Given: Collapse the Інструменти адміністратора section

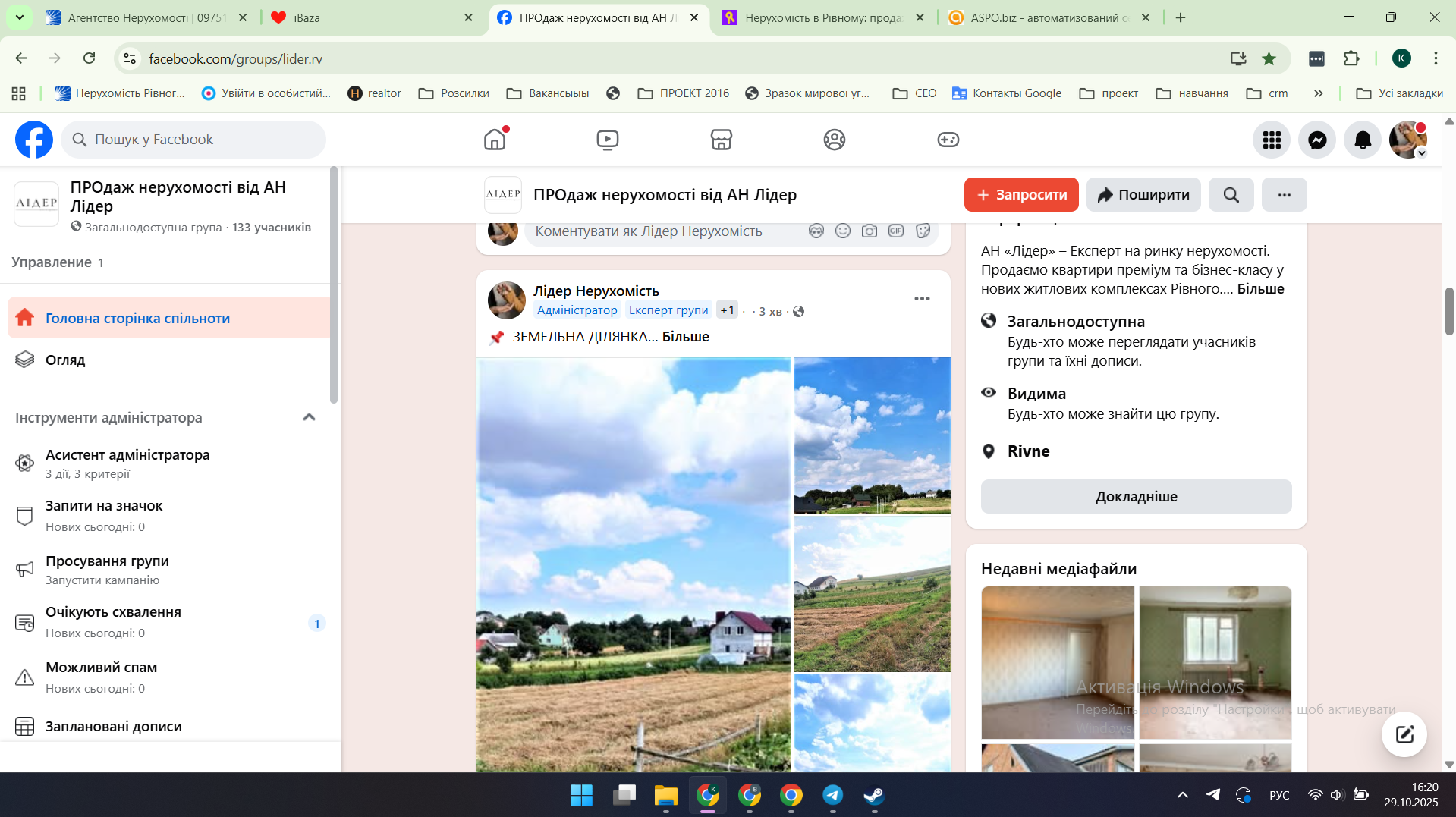Looking at the screenshot, I should 309,418.
